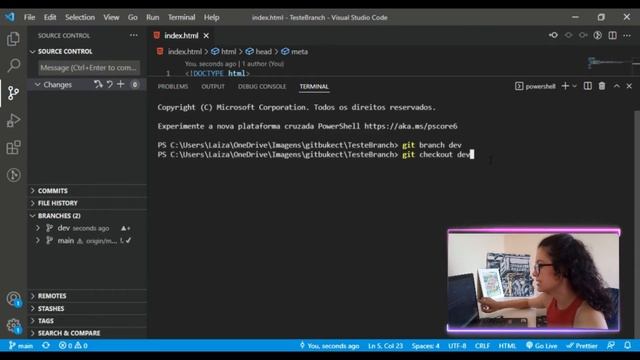Expand the REMOTES section

(32, 296)
